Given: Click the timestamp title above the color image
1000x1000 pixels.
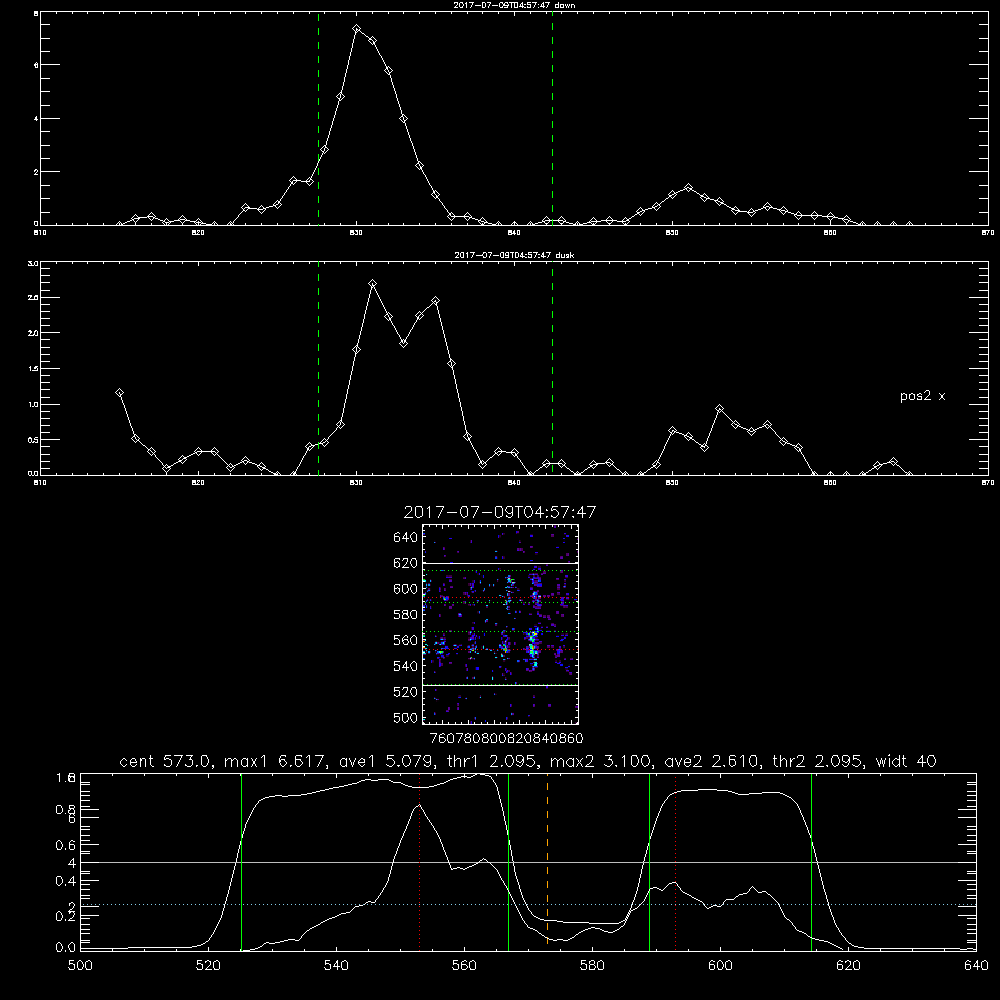Looking at the screenshot, I should 499,512.
